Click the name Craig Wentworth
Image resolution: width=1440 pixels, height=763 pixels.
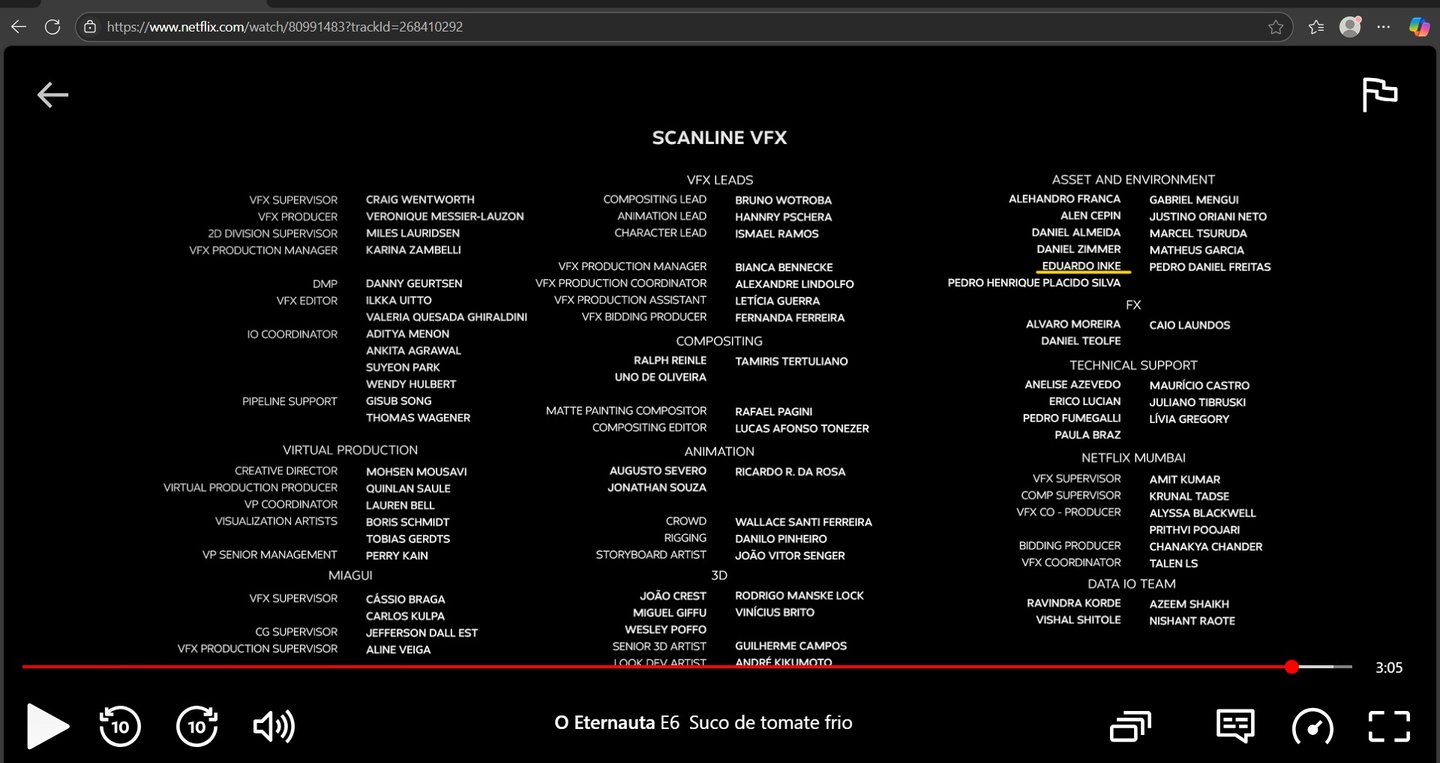(x=420, y=200)
